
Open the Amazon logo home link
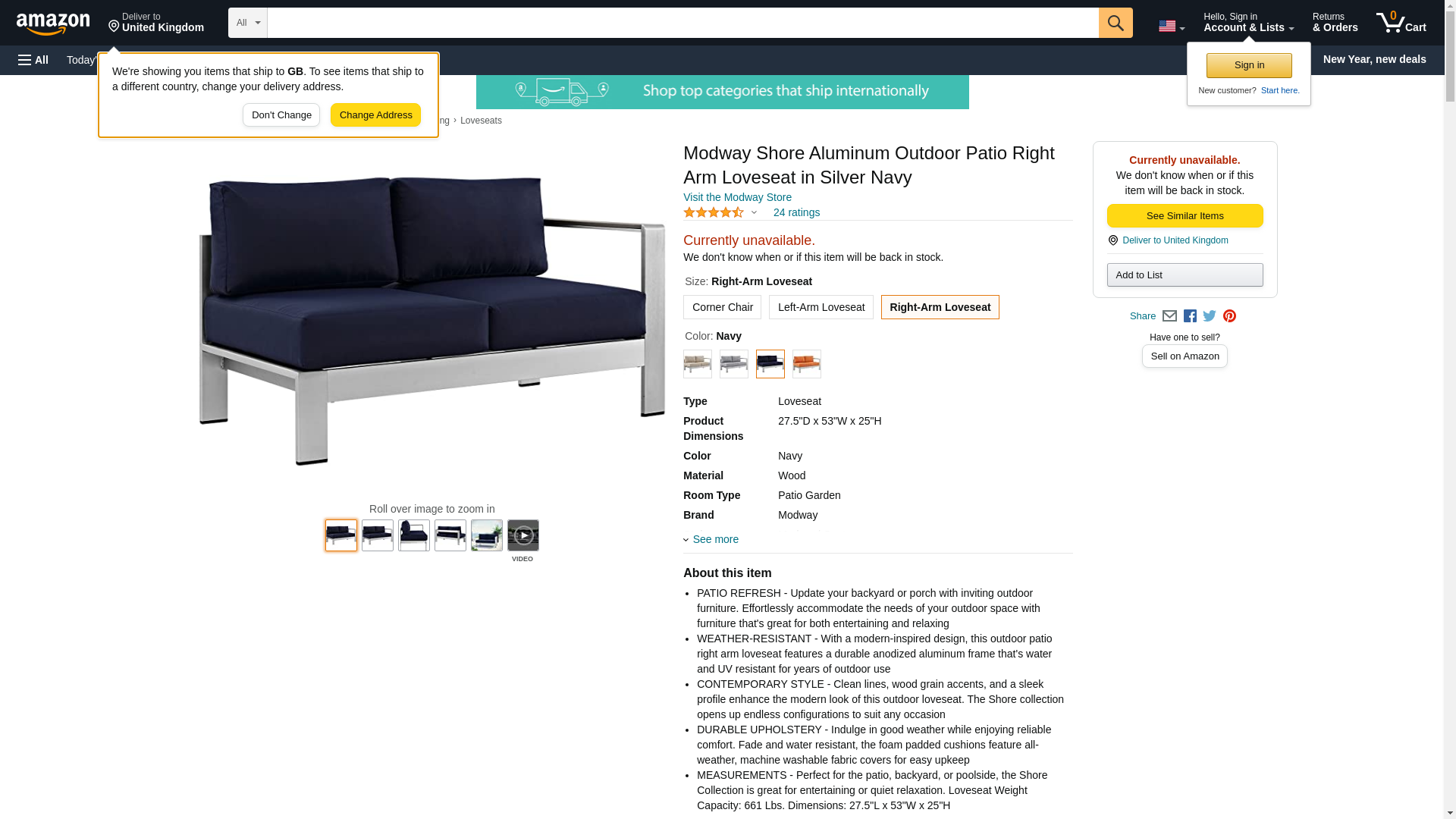(x=53, y=24)
